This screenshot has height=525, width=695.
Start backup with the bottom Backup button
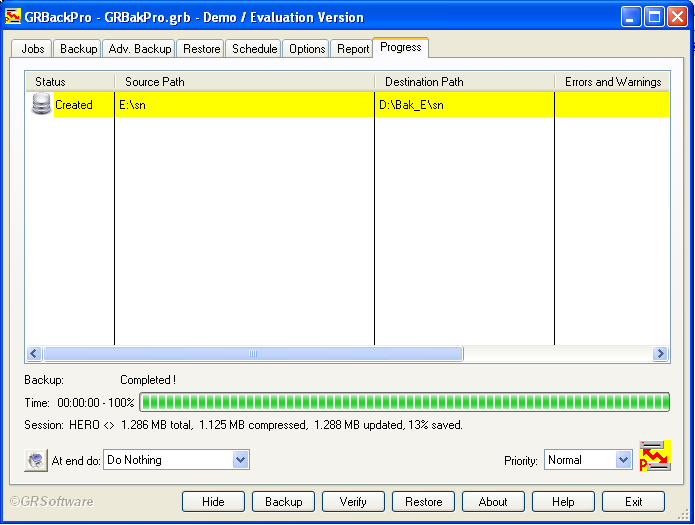tap(284, 501)
